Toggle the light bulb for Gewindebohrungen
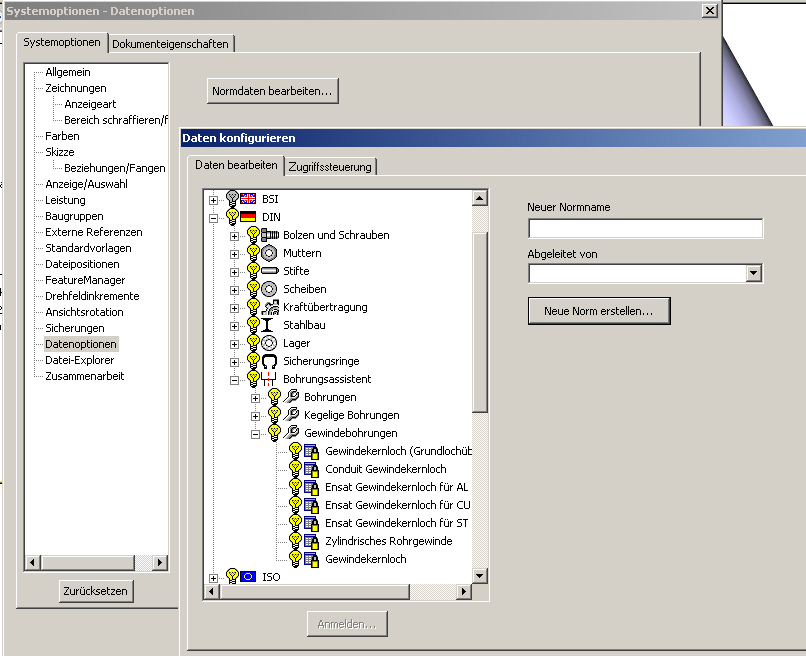806x656 pixels. (x=274, y=432)
